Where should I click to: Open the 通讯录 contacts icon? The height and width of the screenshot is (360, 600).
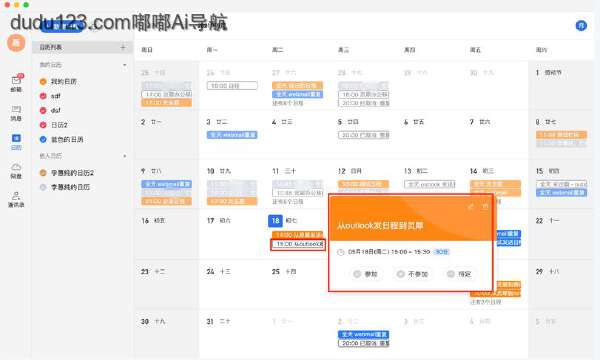pyautogui.click(x=16, y=199)
